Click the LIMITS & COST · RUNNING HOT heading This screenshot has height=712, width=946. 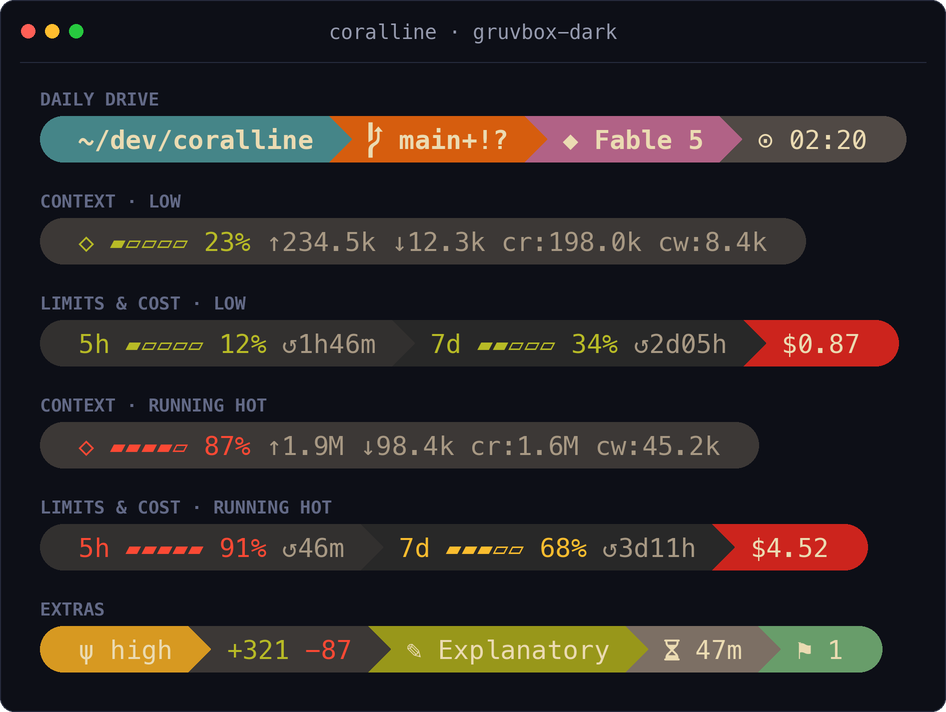(x=186, y=507)
